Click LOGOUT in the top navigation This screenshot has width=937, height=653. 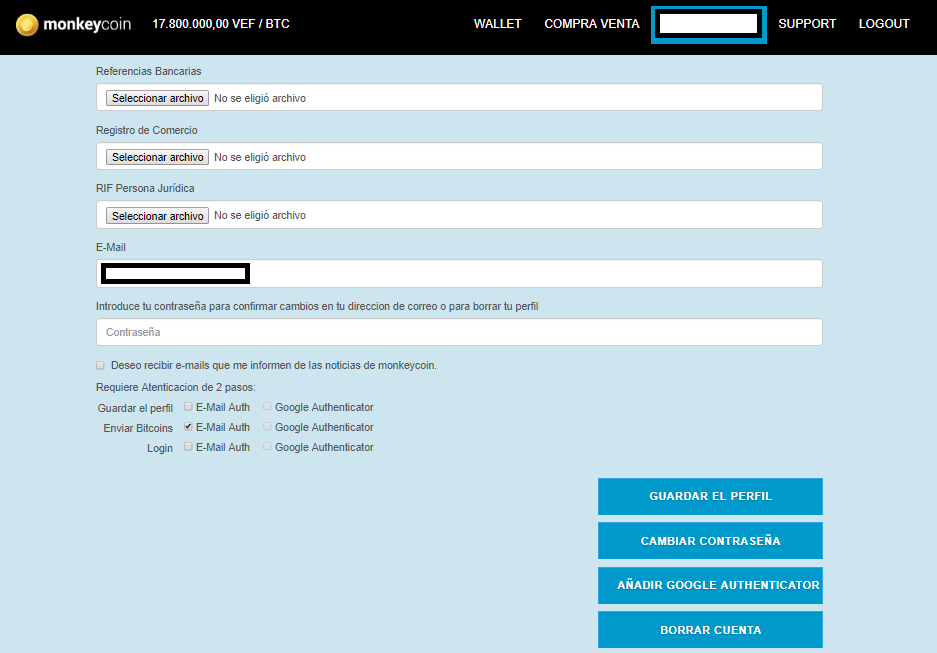click(884, 24)
